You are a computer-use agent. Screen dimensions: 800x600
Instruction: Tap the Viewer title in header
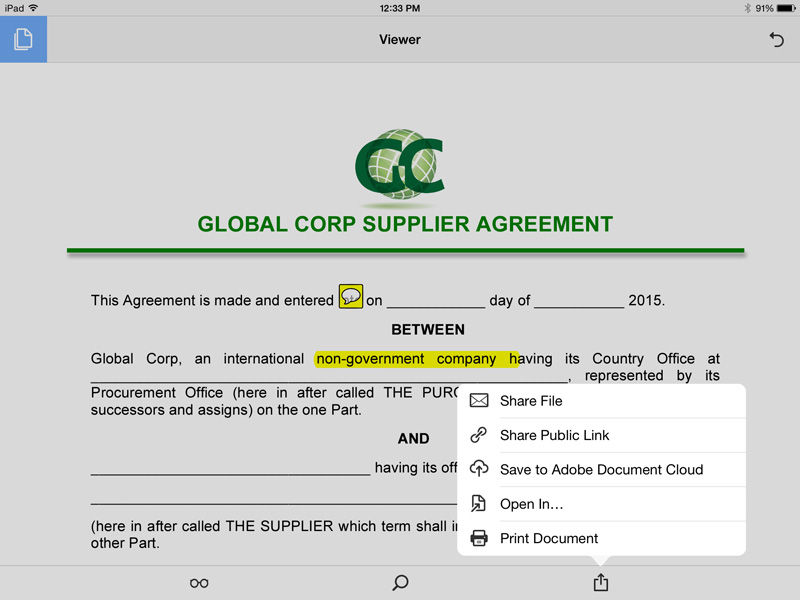pyautogui.click(x=400, y=40)
